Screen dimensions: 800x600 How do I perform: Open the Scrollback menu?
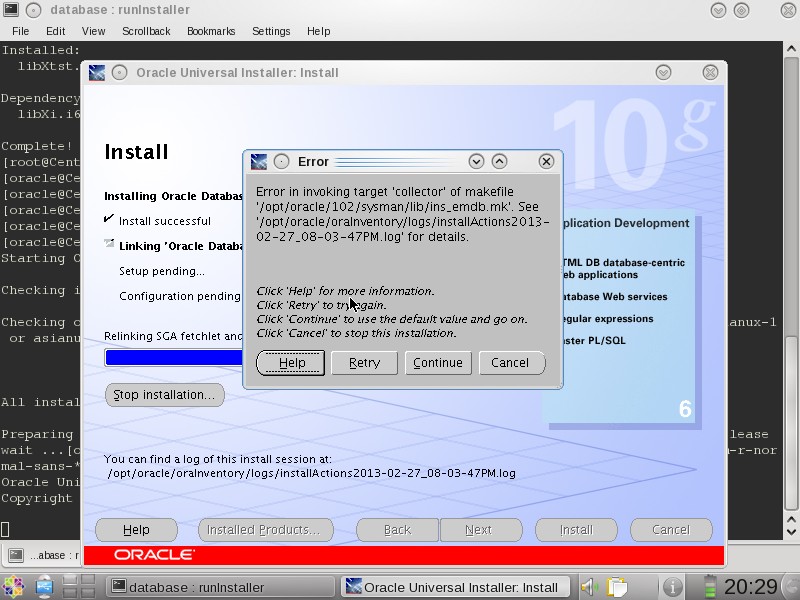[146, 31]
